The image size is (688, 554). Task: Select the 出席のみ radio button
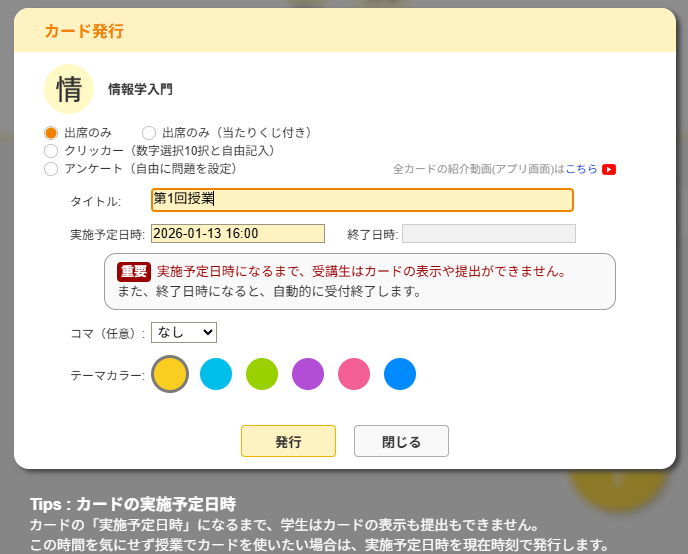[x=51, y=132]
